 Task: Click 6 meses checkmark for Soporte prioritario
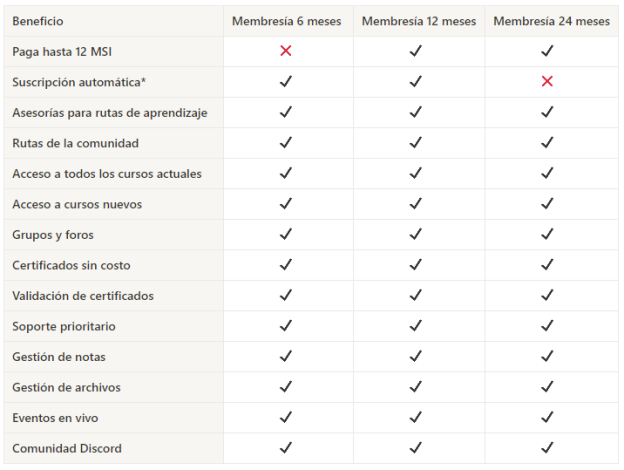pyautogui.click(x=286, y=326)
